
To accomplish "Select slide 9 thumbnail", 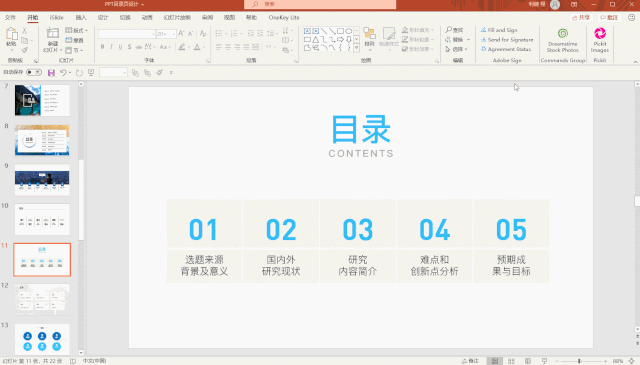I will tap(42, 180).
